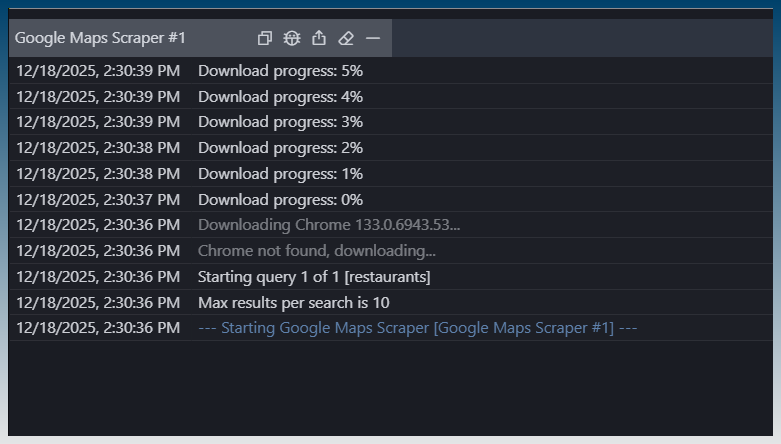Select 'Starting query 1 of 1 [restaurants]' entry
Viewport: 781px width, 444px height.
(x=314, y=276)
